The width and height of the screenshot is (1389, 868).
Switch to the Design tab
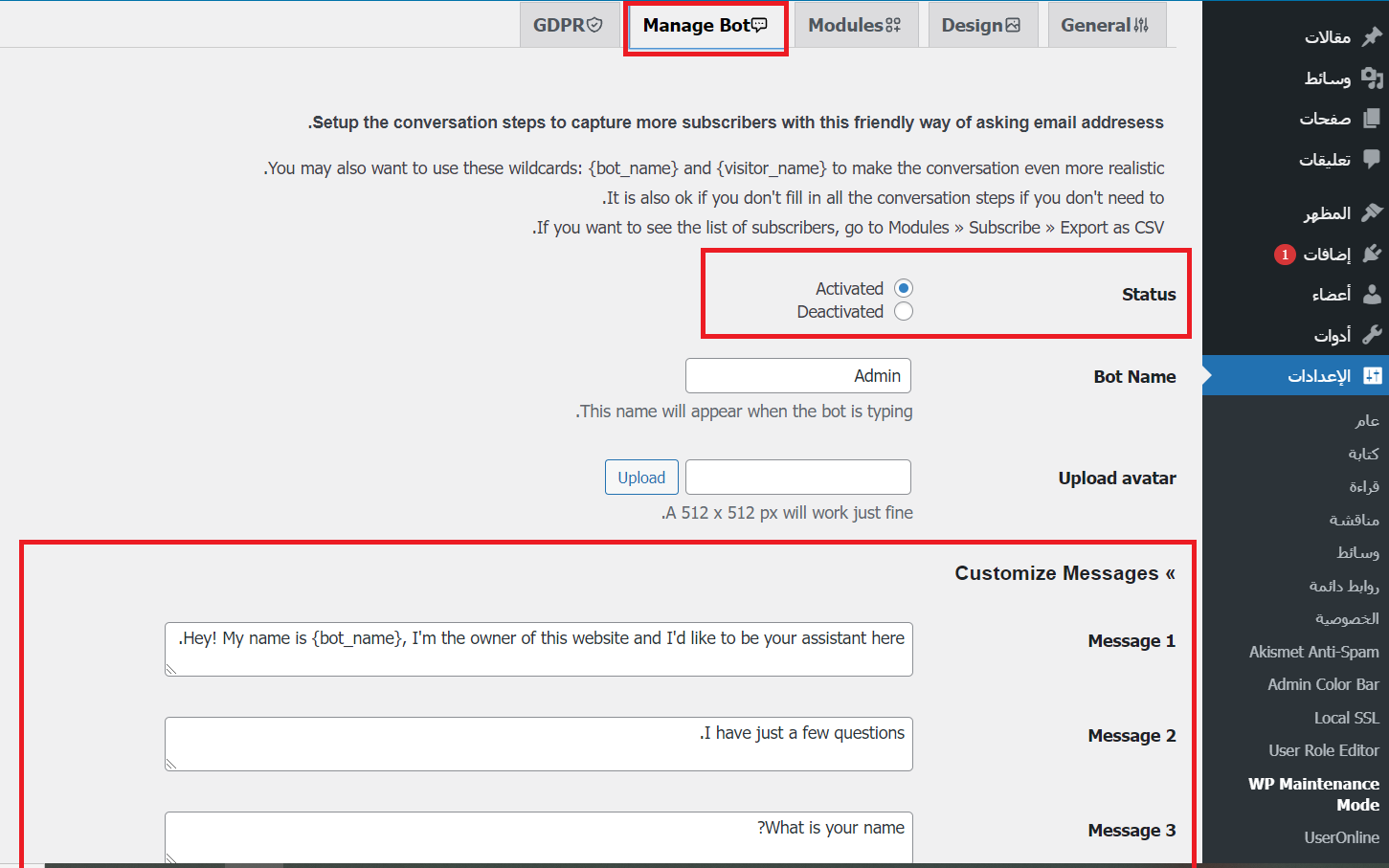(982, 26)
